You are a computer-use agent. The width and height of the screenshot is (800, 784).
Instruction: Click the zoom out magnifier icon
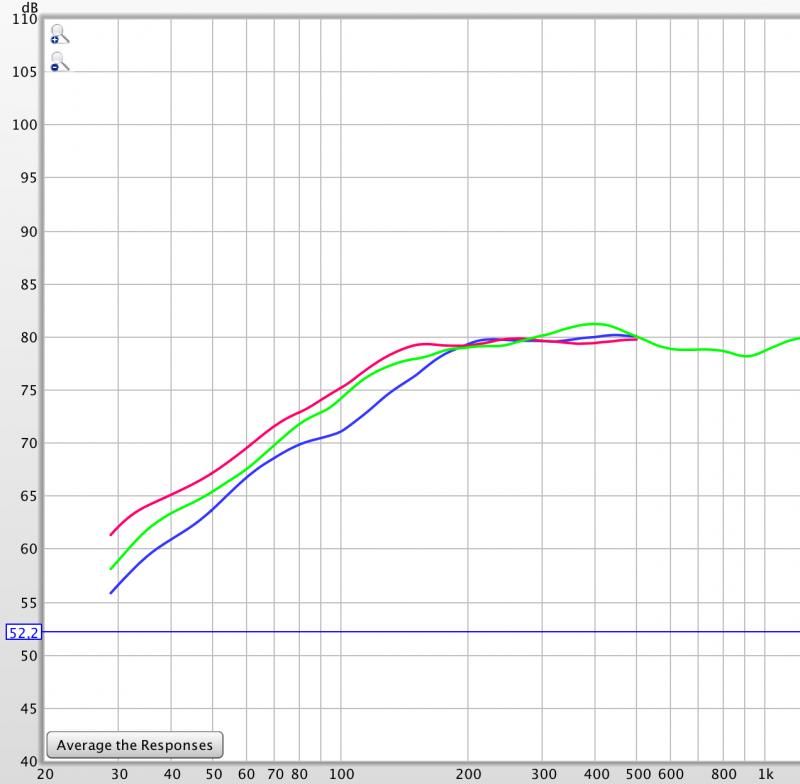(x=59, y=62)
